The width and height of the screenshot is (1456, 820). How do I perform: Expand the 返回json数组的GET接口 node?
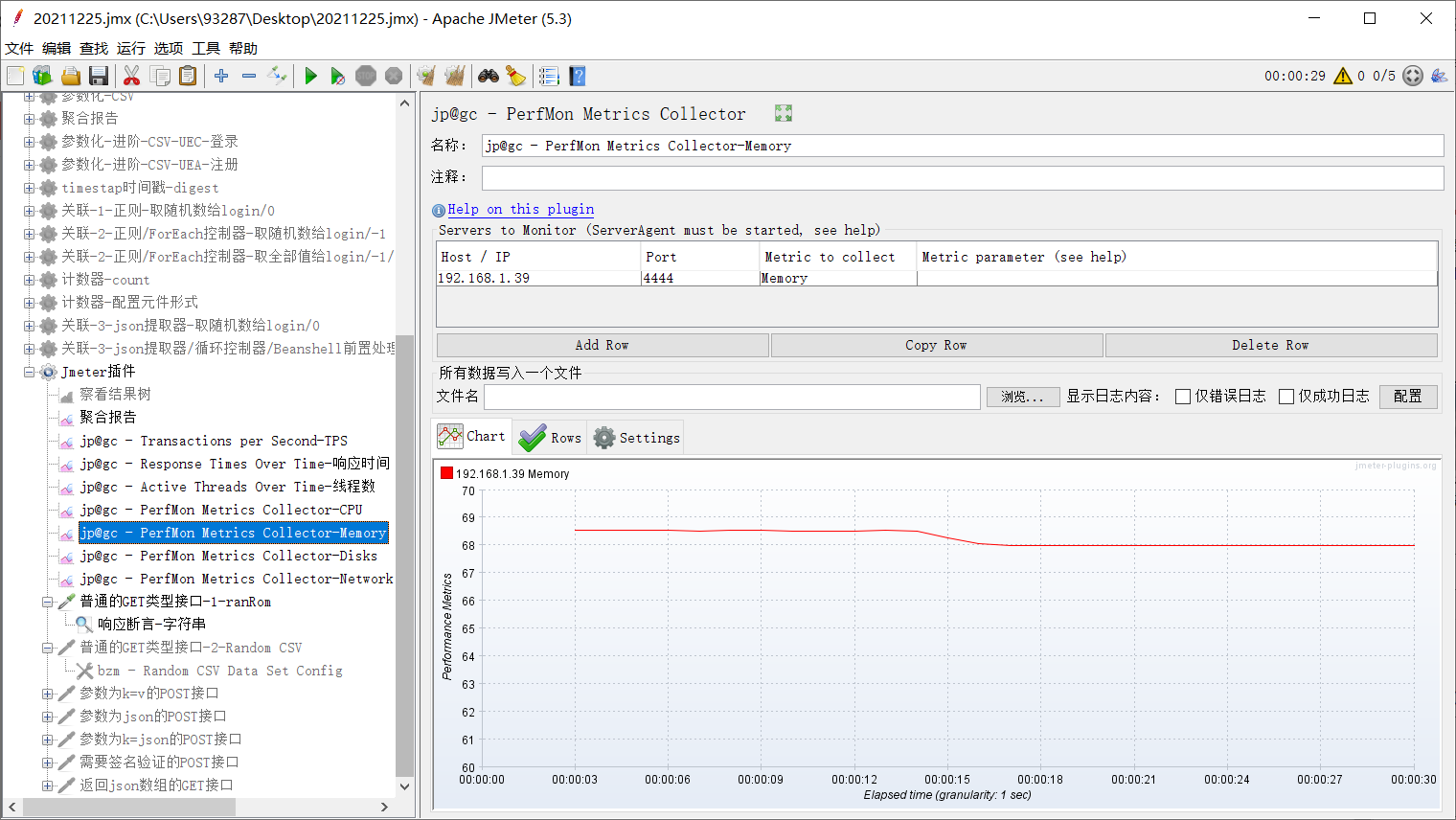tap(47, 786)
